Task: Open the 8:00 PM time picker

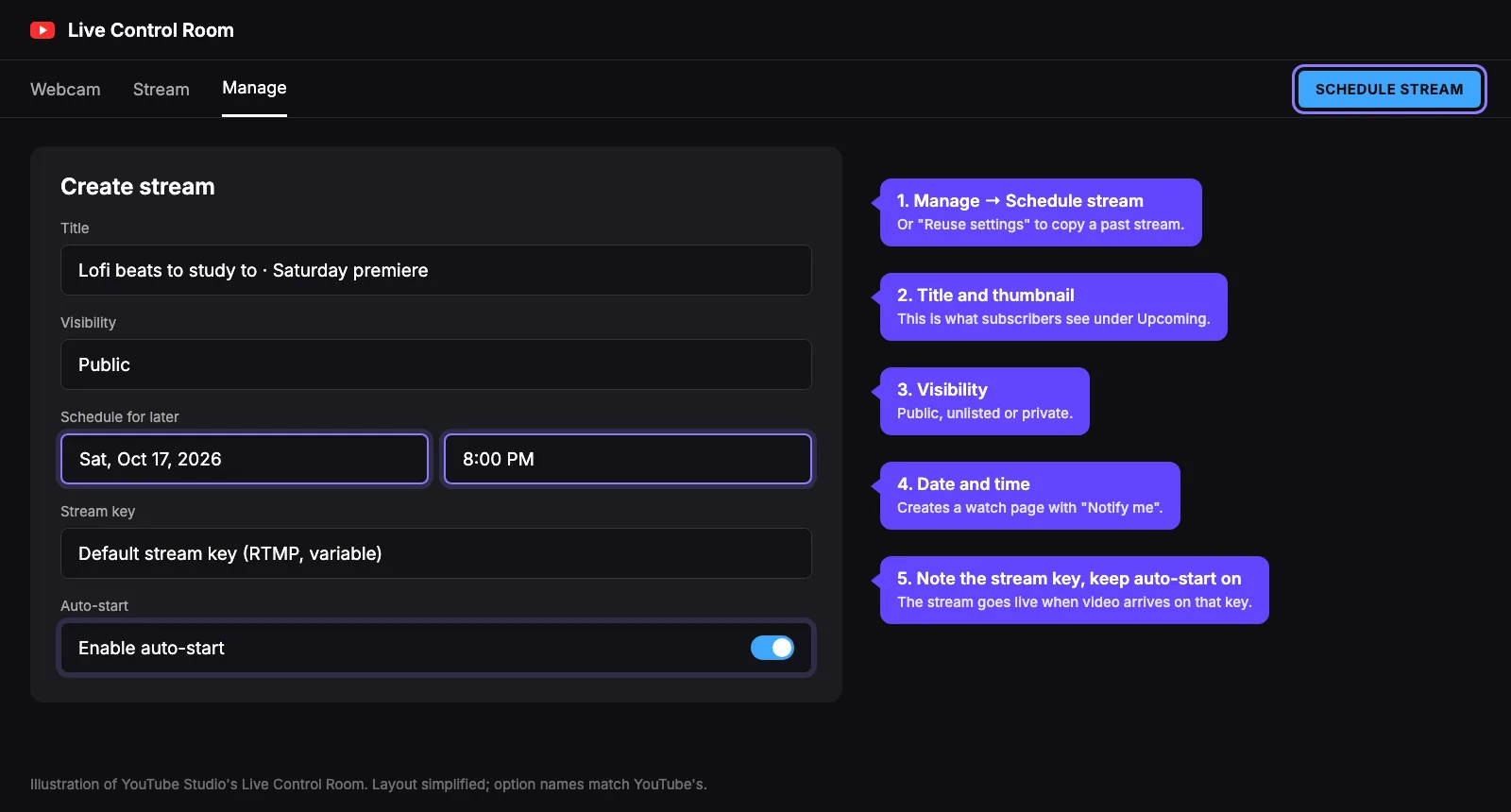Action: coord(628,459)
